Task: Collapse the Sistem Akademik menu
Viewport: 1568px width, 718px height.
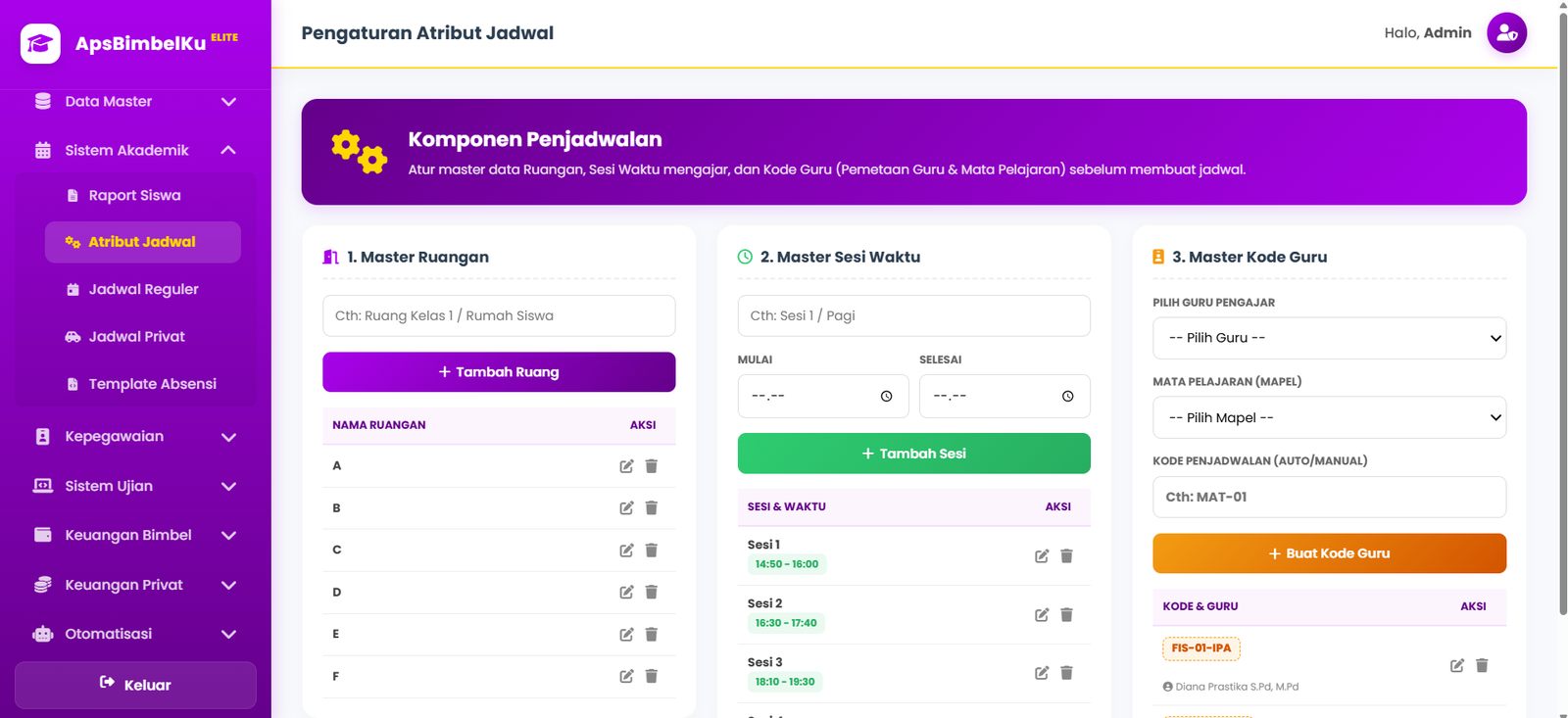Action: [x=135, y=151]
